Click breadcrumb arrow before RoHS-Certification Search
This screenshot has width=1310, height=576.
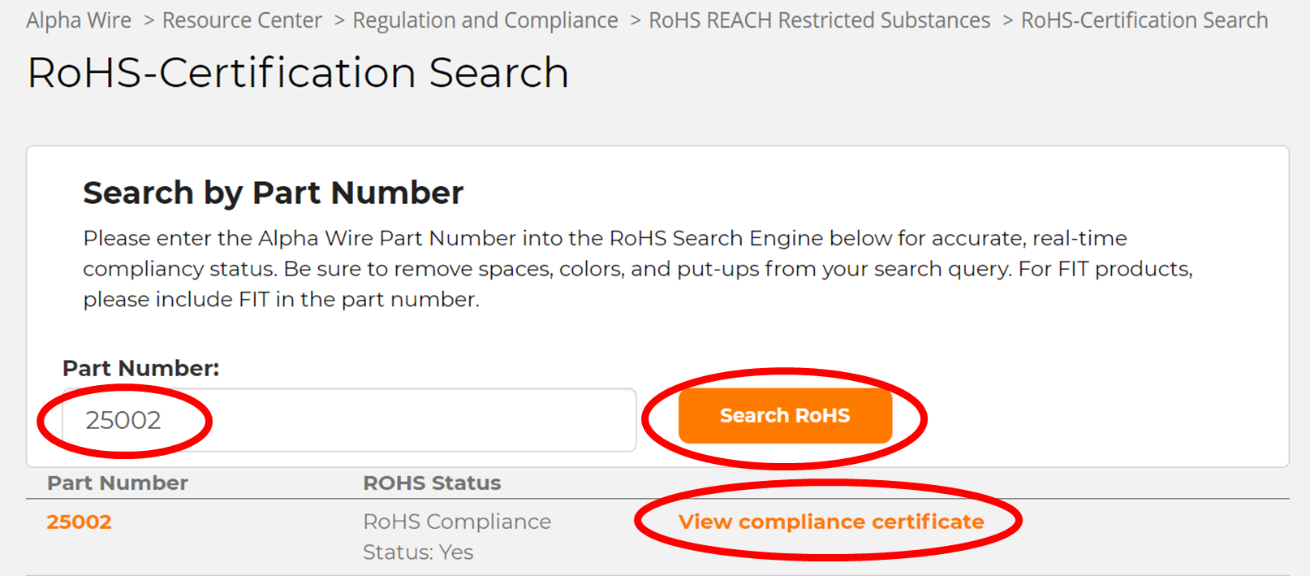pos(1006,20)
